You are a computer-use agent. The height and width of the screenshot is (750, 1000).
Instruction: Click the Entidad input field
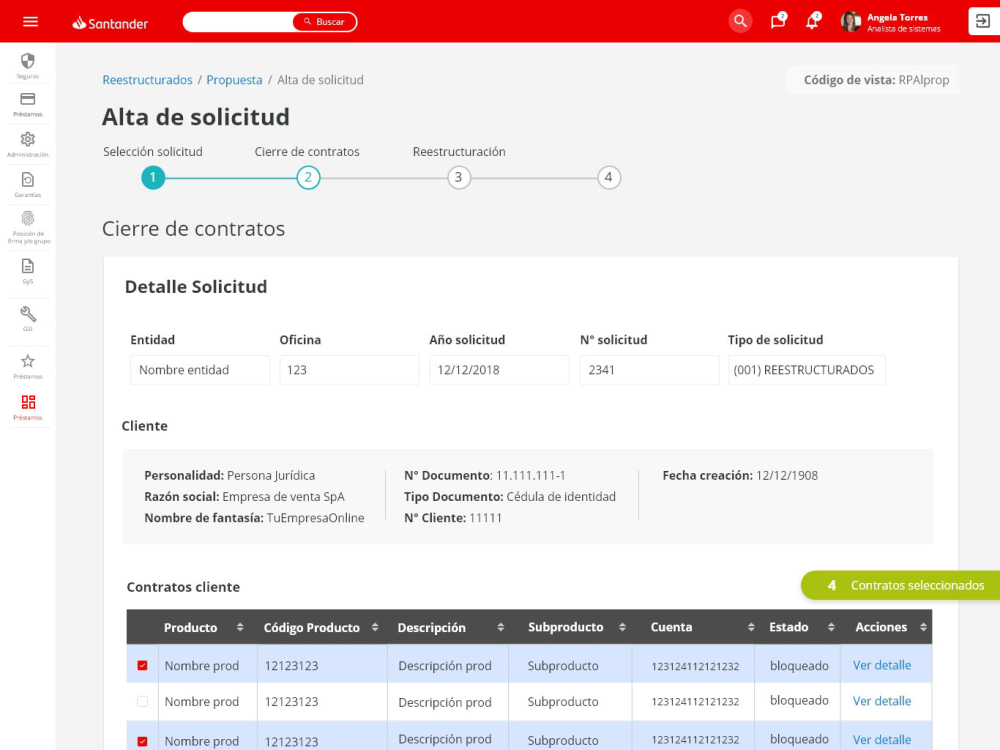pos(200,370)
